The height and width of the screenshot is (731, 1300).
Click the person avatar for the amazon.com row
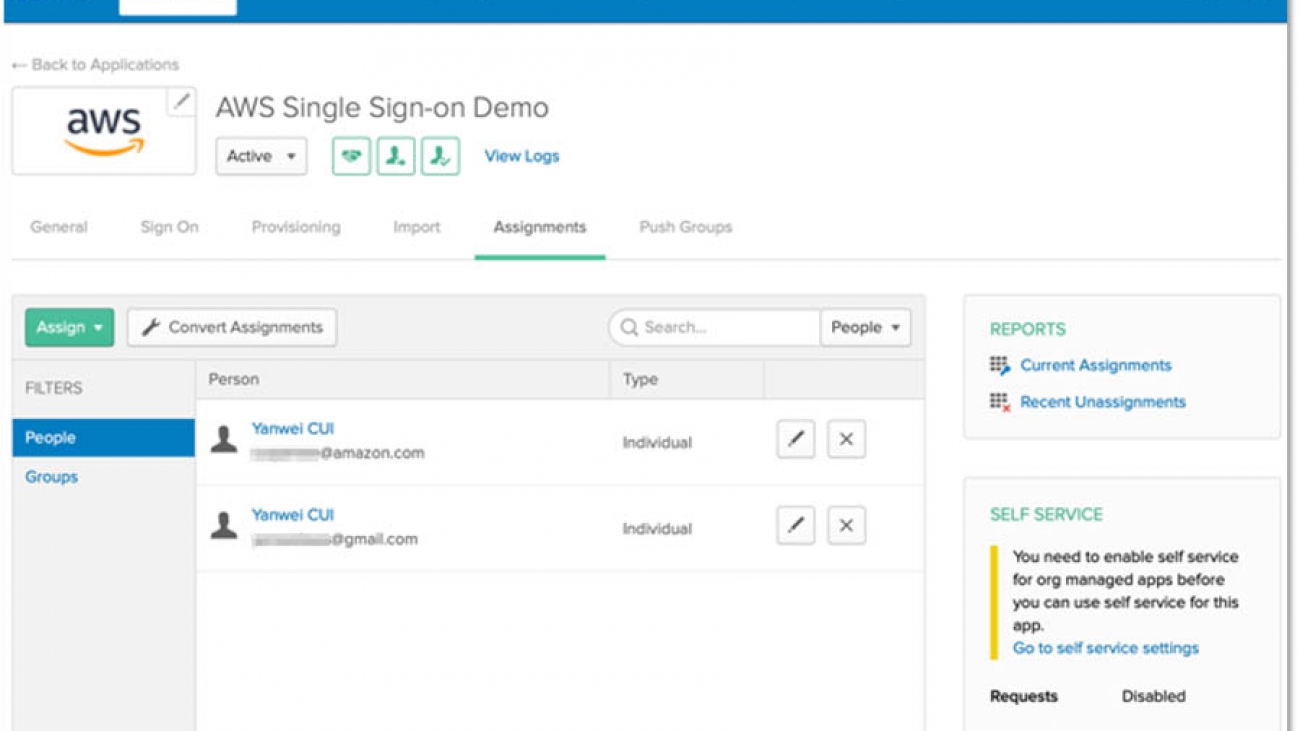224,439
